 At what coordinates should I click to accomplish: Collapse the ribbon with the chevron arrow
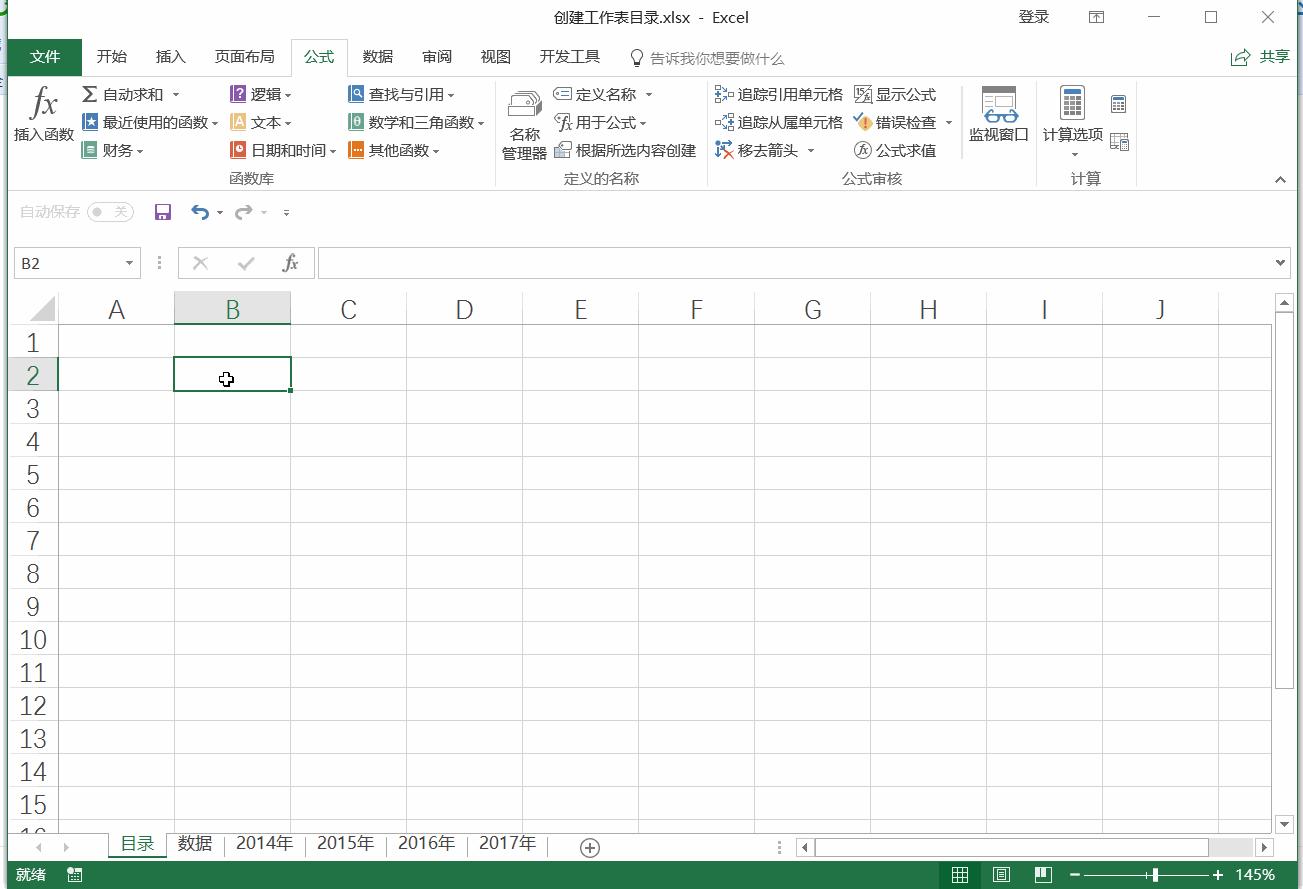1280,180
